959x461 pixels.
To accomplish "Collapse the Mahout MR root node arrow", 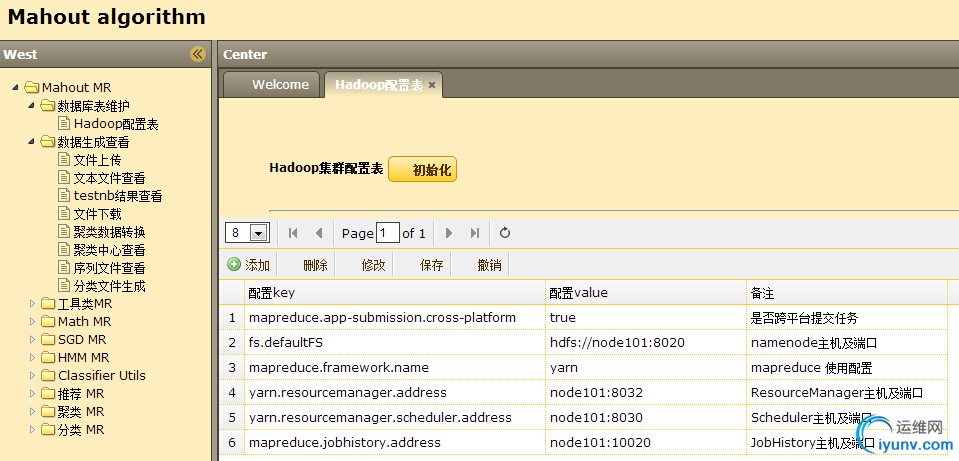I will pos(15,87).
